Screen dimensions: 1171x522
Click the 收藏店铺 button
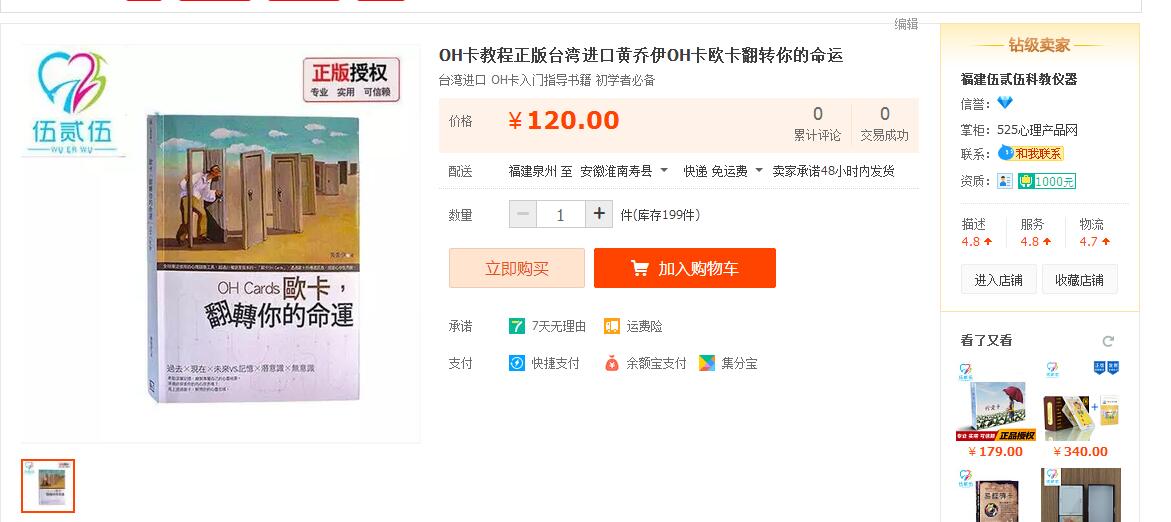1079,280
